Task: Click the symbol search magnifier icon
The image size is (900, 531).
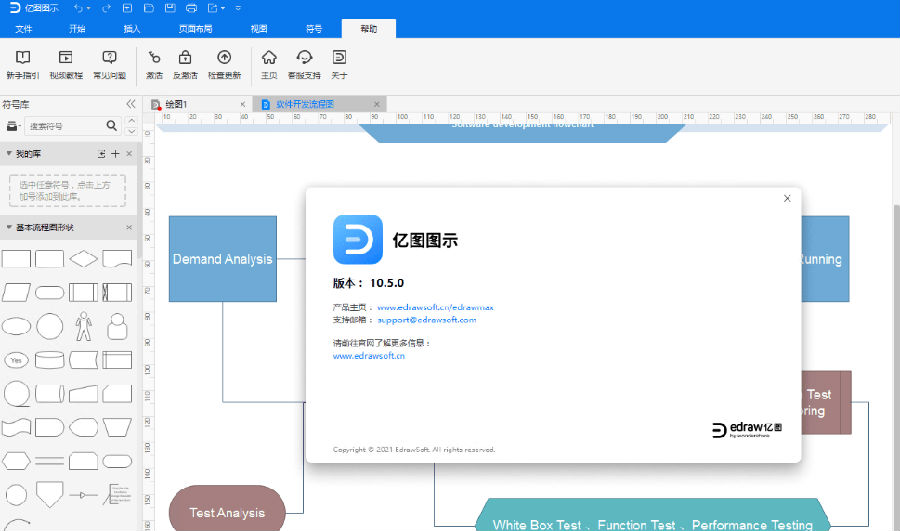Action: [x=112, y=126]
